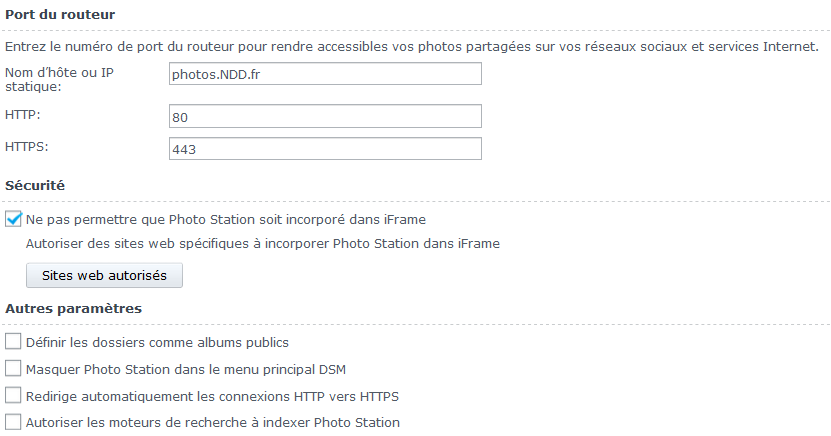This screenshot has height=436, width=831.
Task: Enable the Masquer Photo Station checkbox
Action: click(14, 369)
